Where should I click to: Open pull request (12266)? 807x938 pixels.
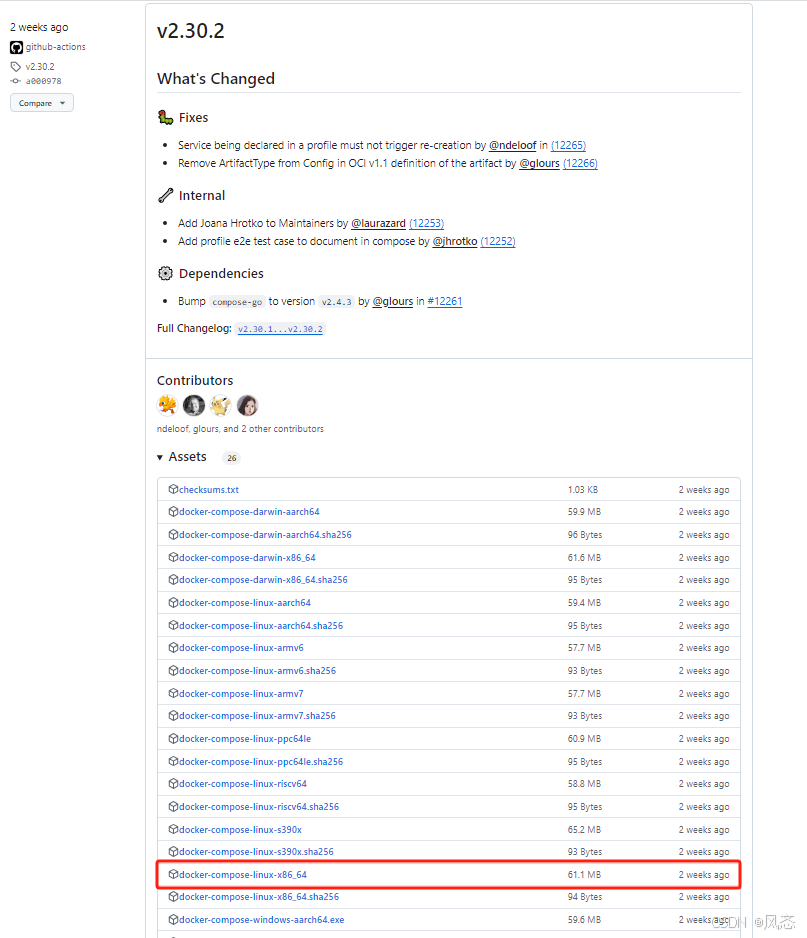580,163
